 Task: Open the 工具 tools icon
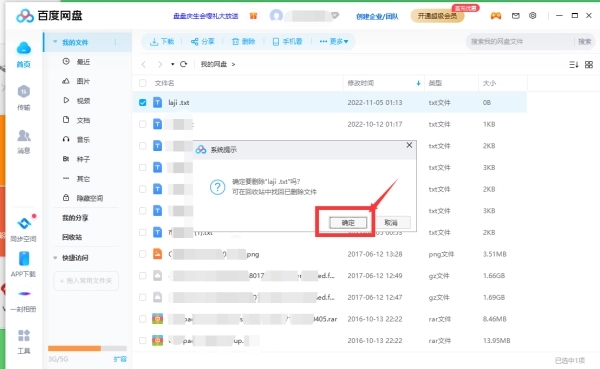[23, 341]
